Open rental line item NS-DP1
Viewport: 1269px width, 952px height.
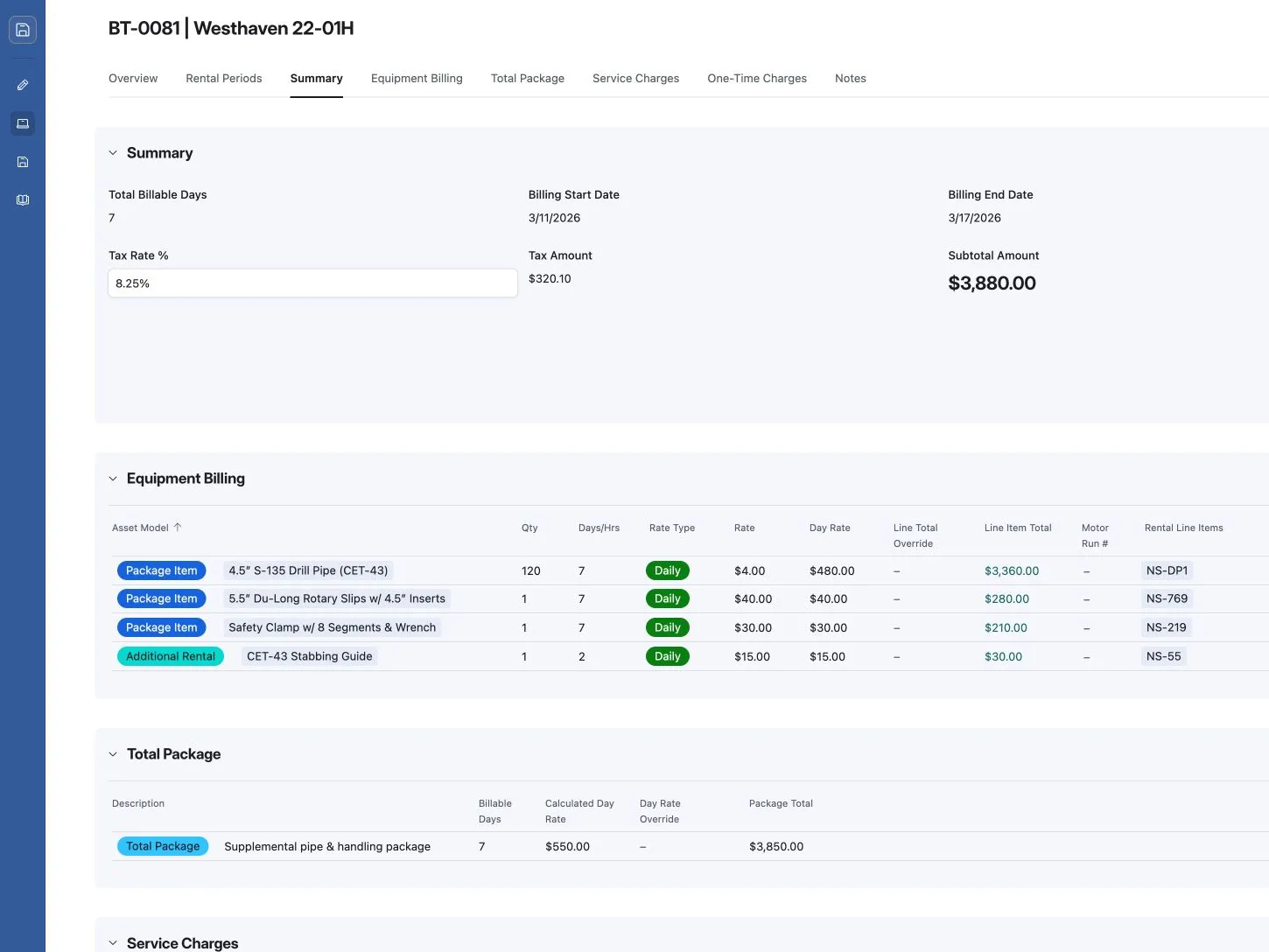[1167, 570]
